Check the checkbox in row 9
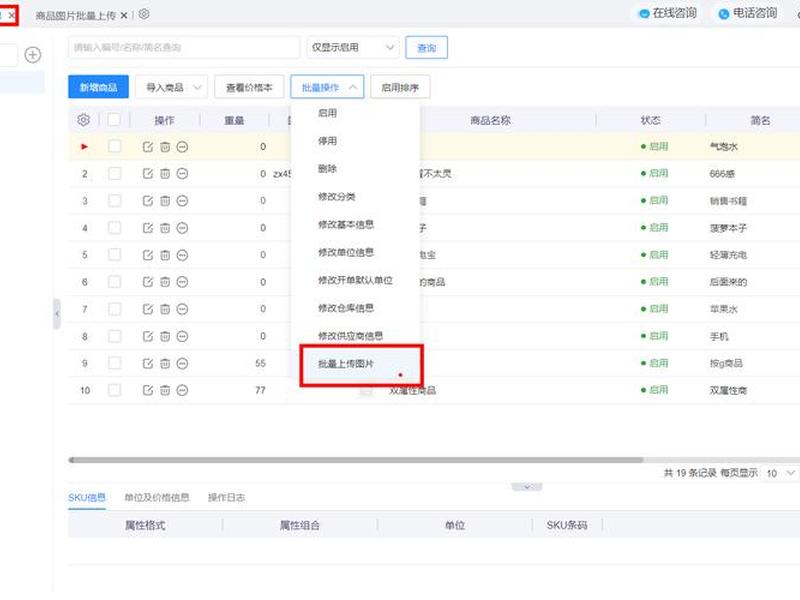This screenshot has width=800, height=600. coord(114,363)
